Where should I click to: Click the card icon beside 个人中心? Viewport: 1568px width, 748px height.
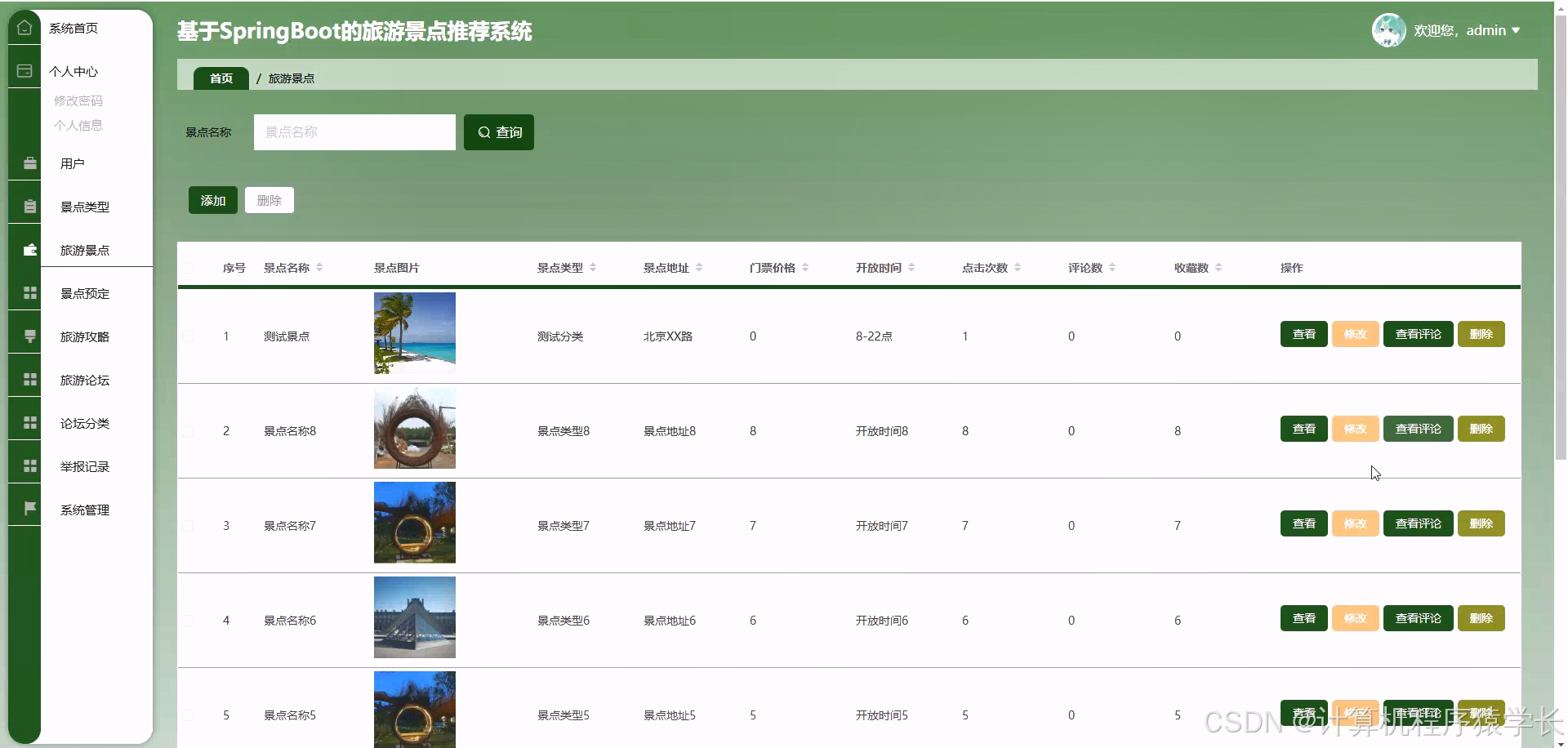pos(24,71)
